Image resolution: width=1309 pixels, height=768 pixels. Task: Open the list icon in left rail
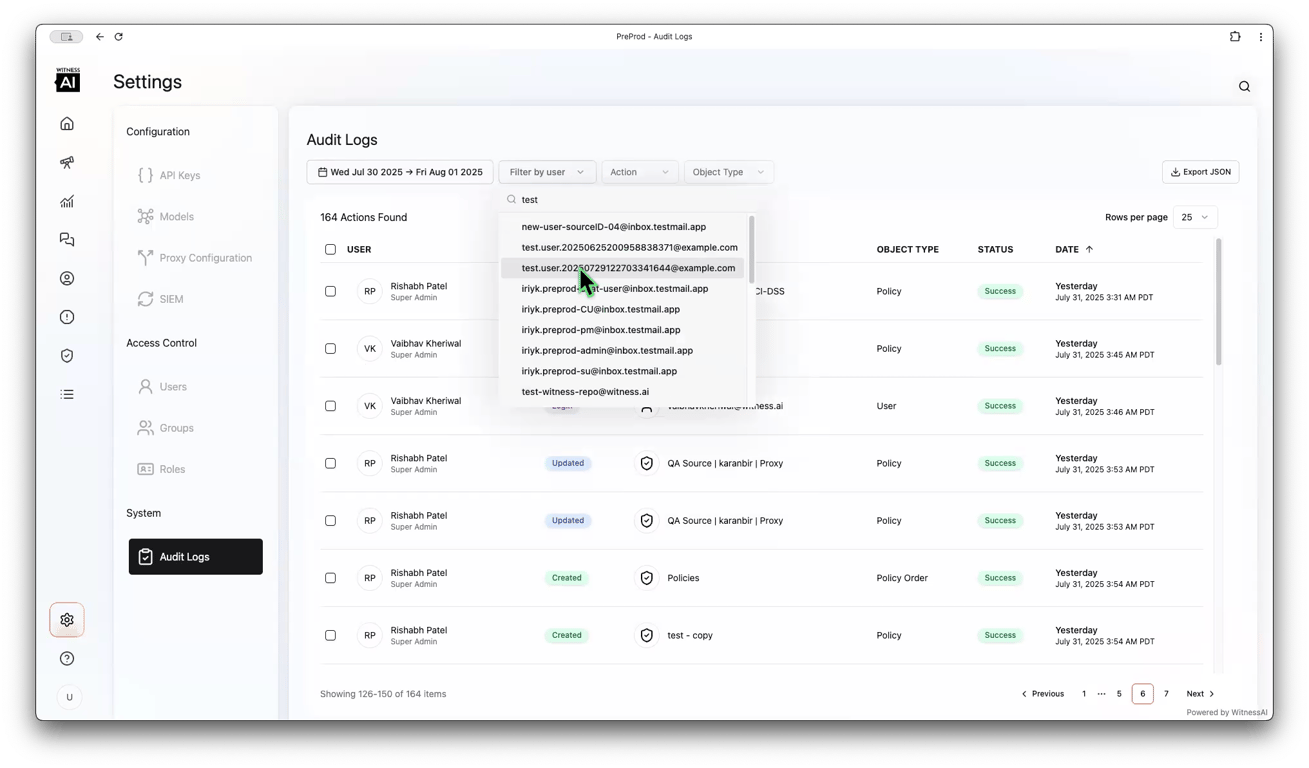[x=67, y=394]
